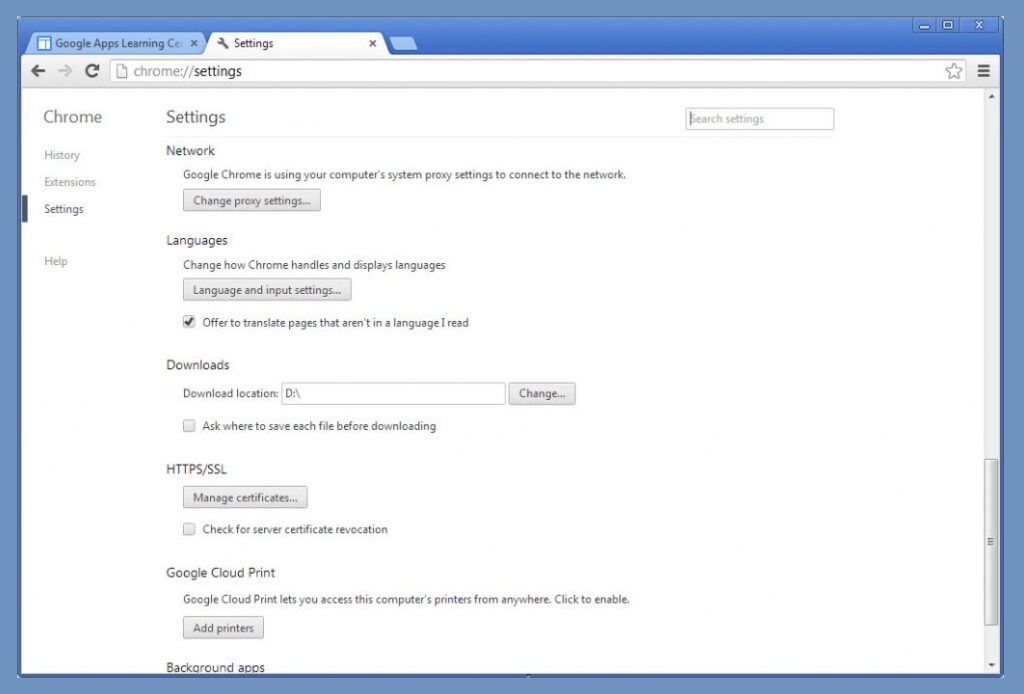Enable Ask where to save each file
The image size is (1024, 694).
189,426
